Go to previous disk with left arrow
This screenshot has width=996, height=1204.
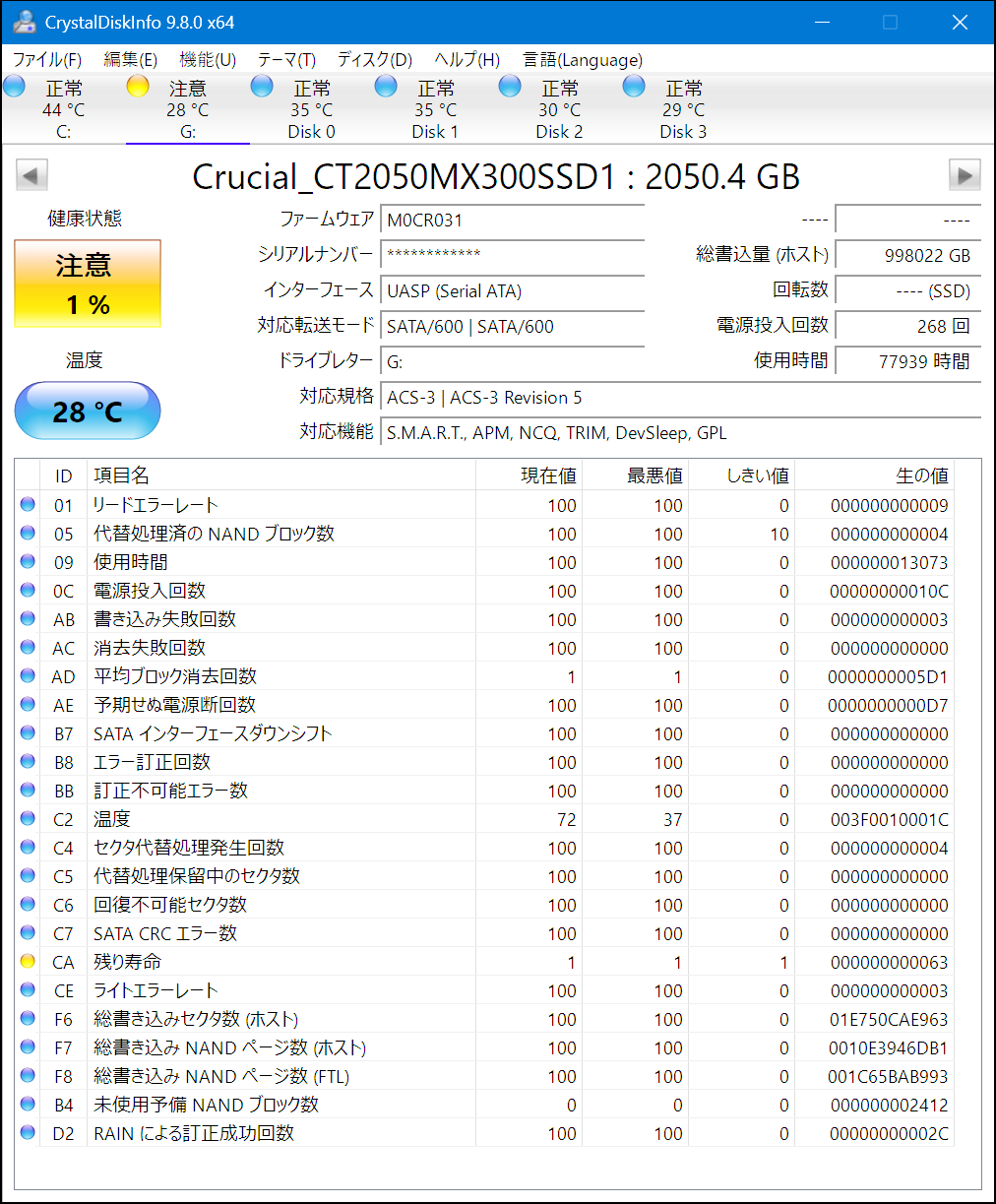pos(31,176)
